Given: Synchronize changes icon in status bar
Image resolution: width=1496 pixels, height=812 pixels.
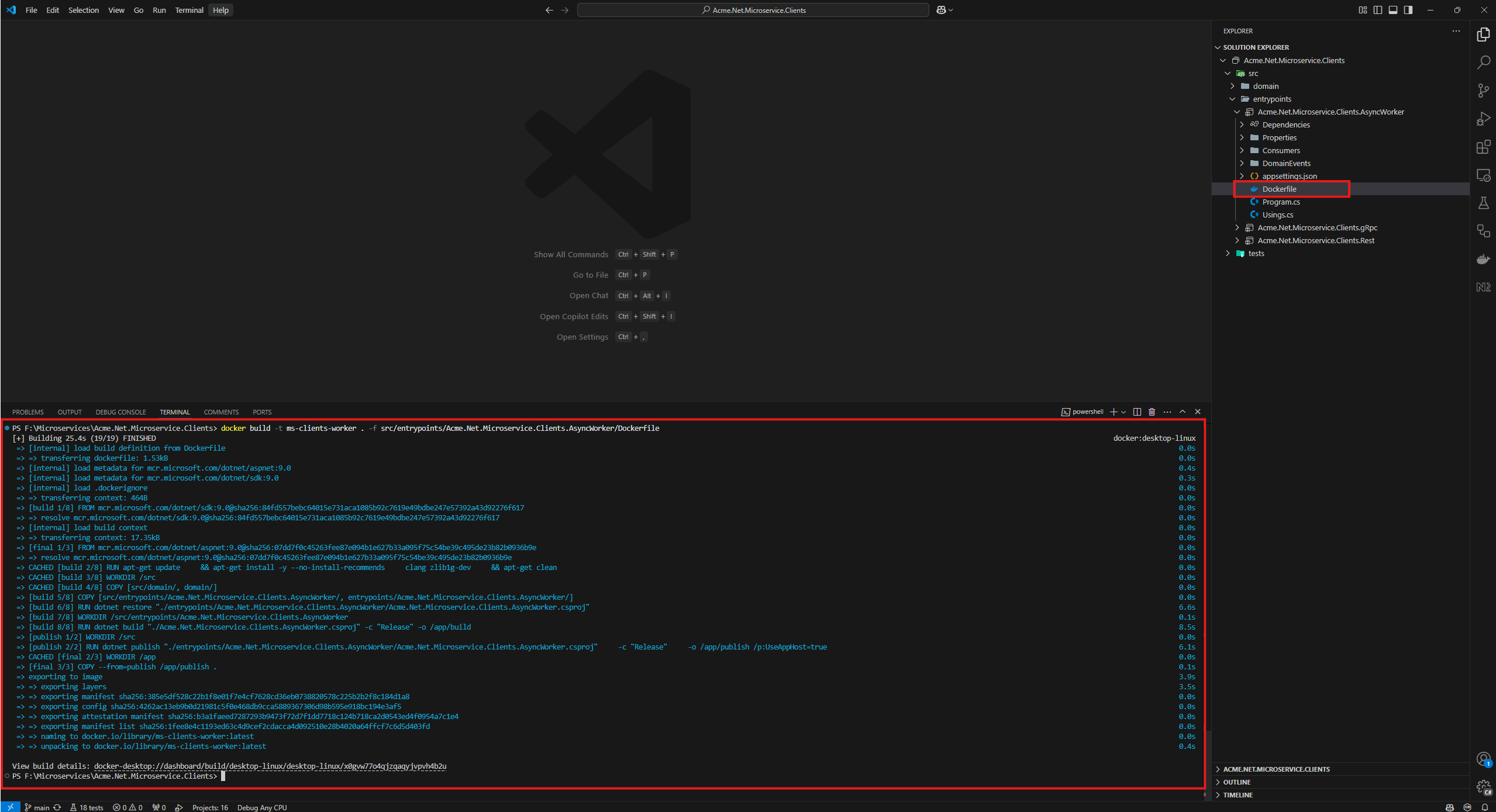Looking at the screenshot, I should pyautogui.click(x=57, y=807).
